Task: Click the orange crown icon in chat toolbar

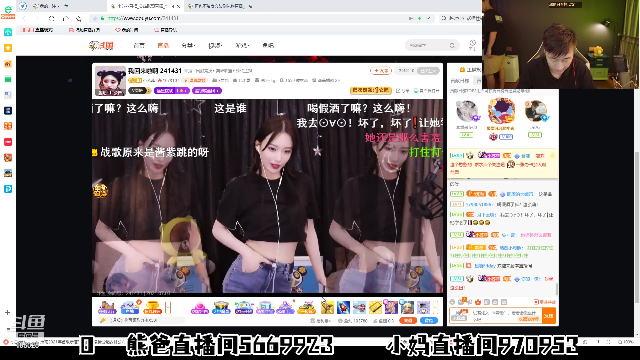Action: (x=478, y=302)
